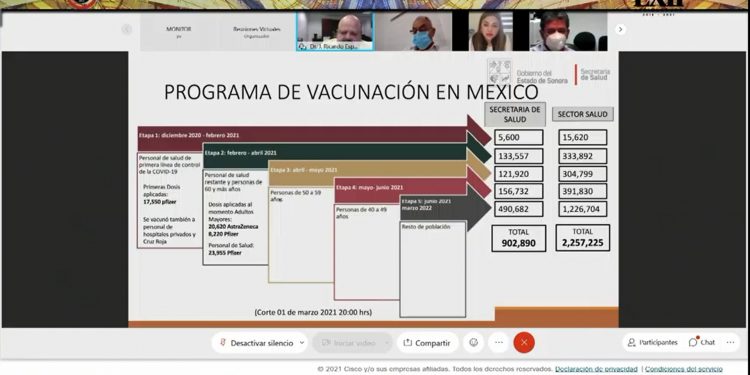
Task: Click the slide title PROGRAMA DE VACUNACIÓN EN MEXICO
Action: (351, 92)
